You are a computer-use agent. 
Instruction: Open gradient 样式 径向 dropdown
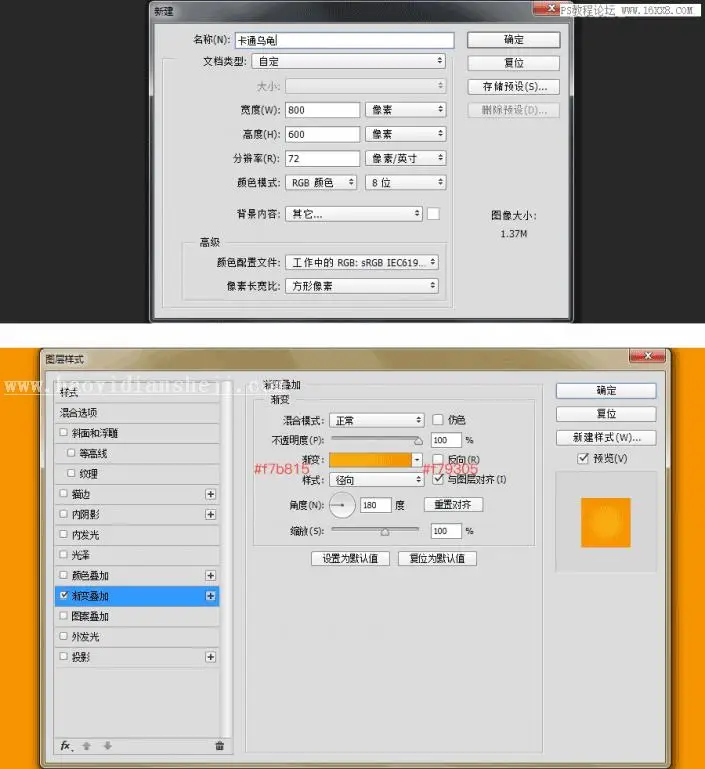[x=376, y=480]
